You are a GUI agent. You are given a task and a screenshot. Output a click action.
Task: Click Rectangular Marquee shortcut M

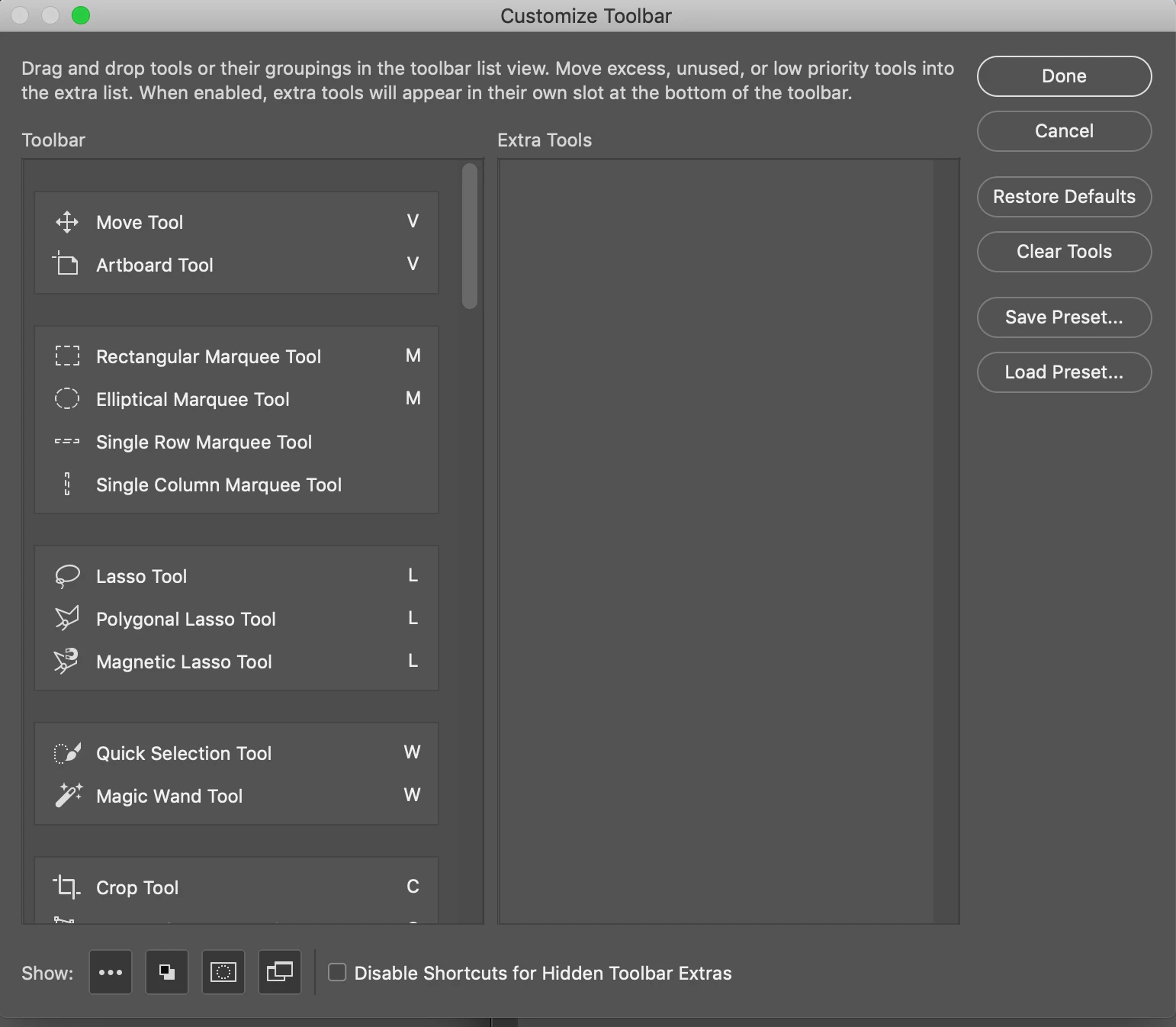[x=413, y=356]
